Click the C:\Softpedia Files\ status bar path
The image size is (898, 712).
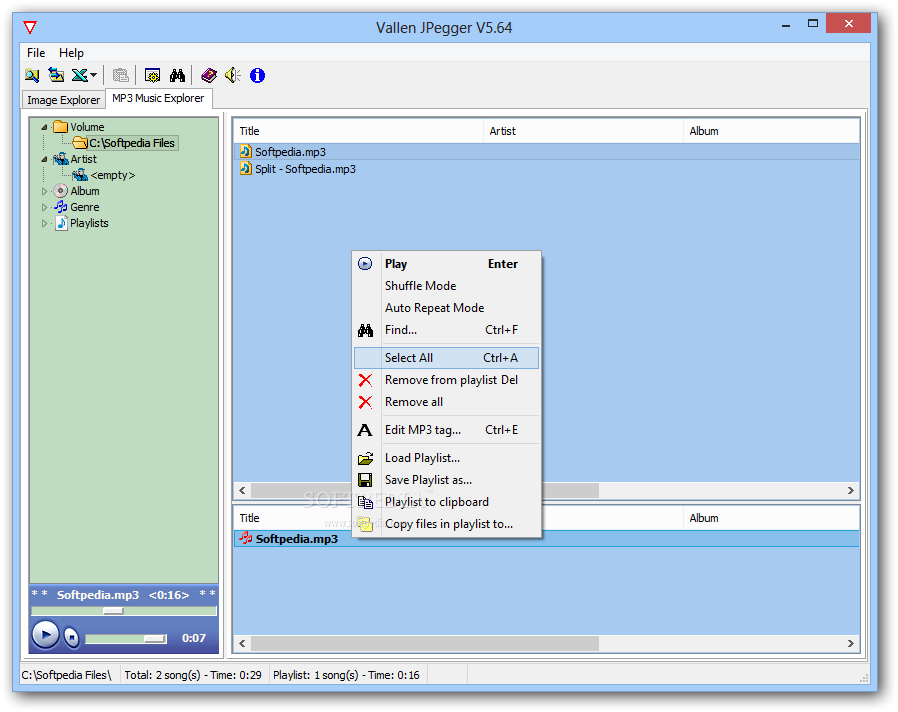66,675
